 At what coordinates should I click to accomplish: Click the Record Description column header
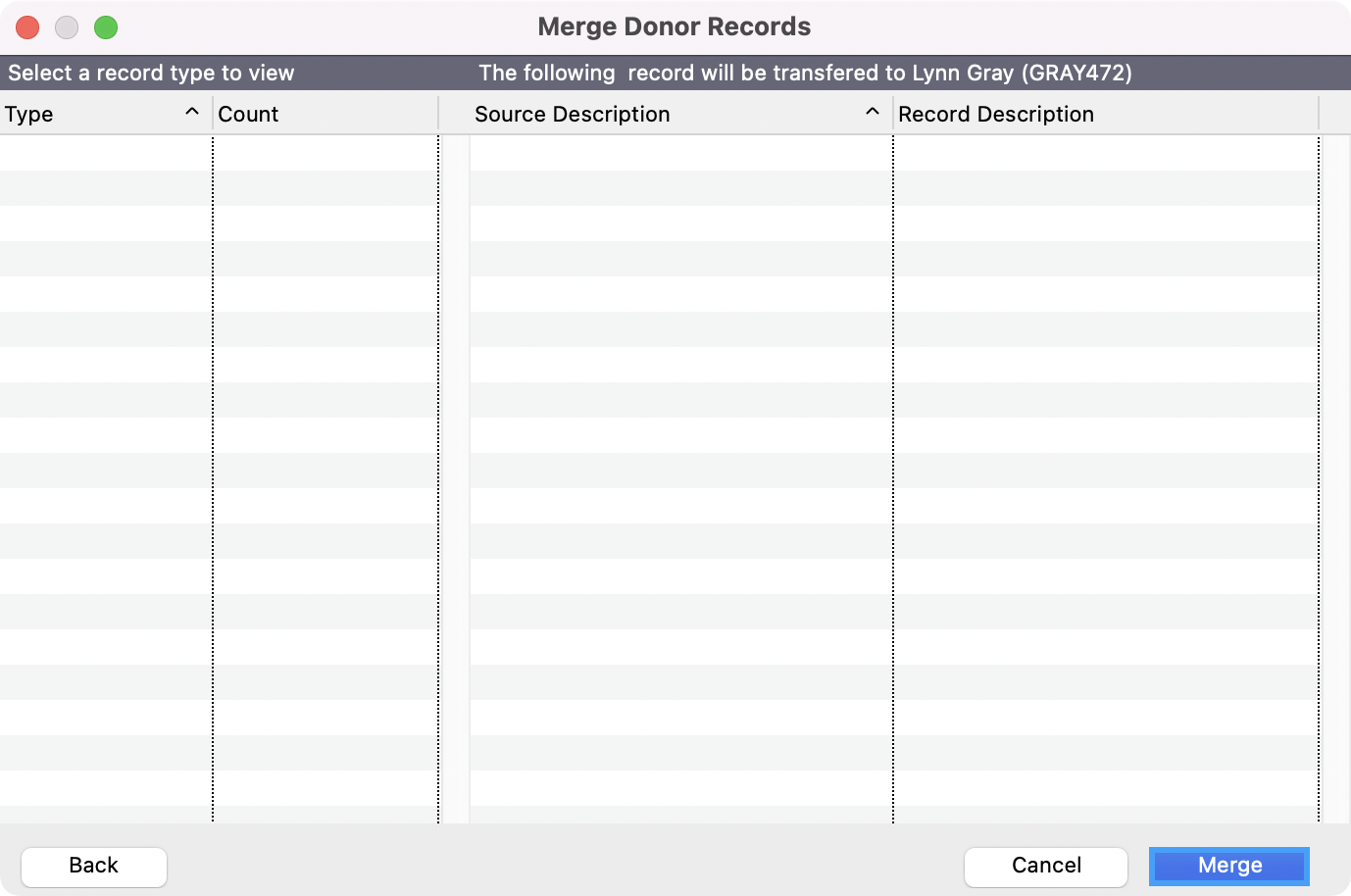click(x=995, y=114)
